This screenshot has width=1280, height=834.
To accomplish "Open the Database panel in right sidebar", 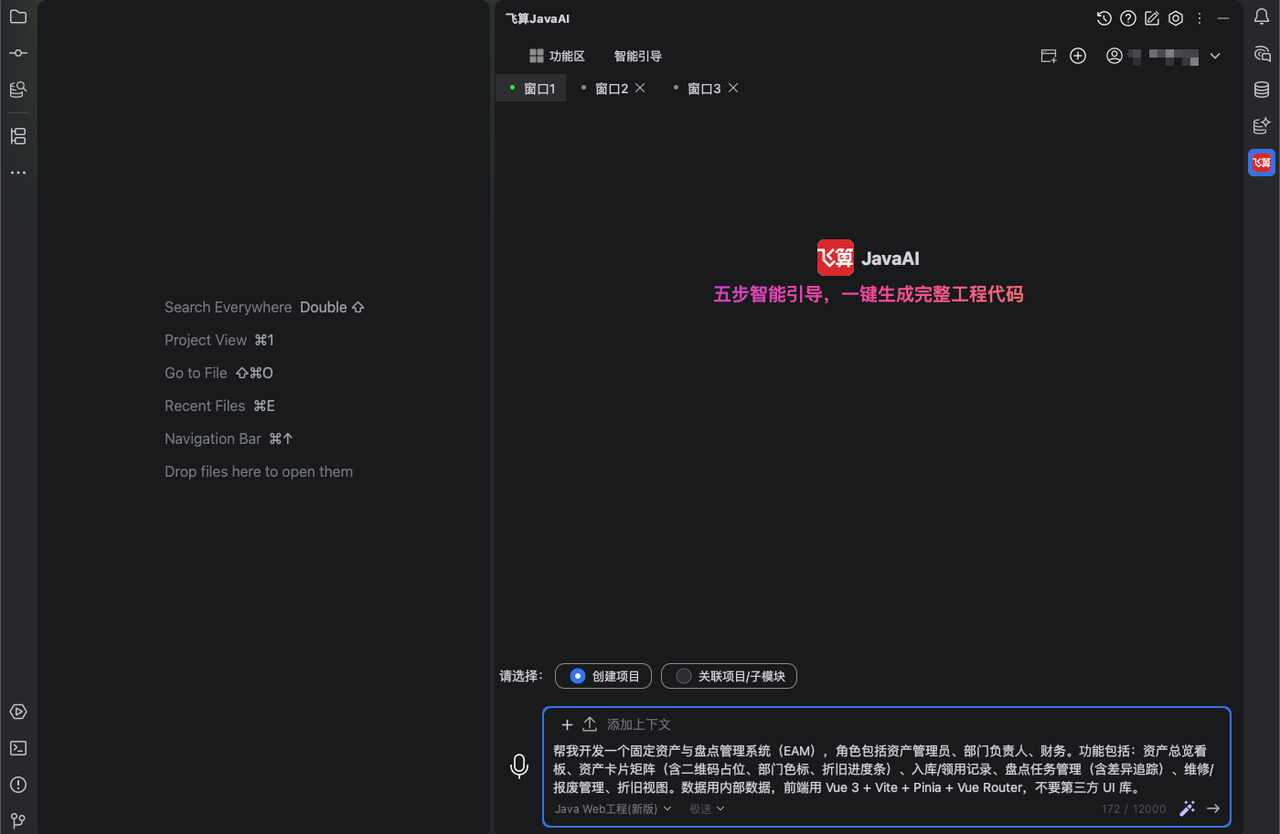I will tap(1262, 90).
